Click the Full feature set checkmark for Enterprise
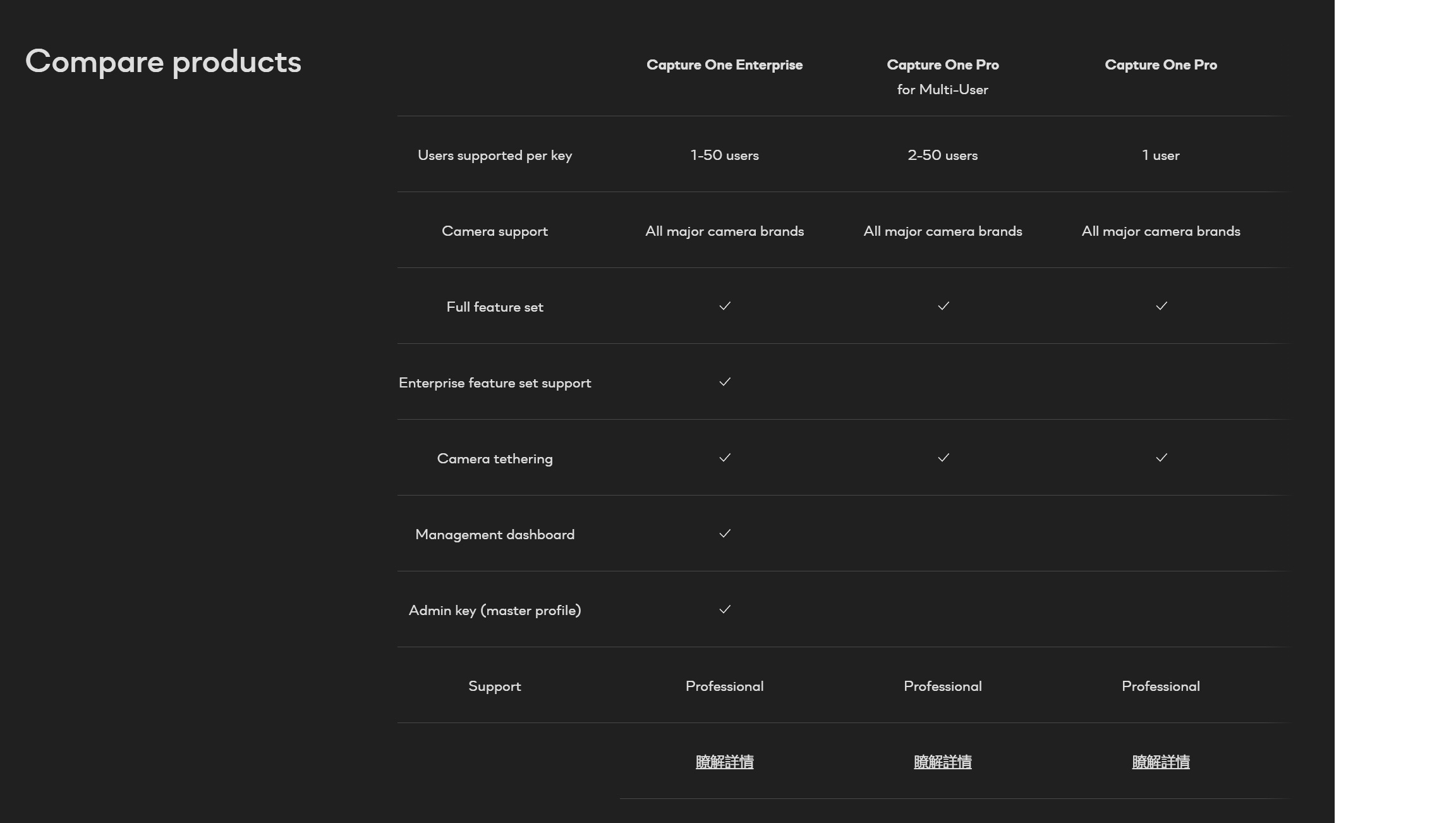This screenshot has height=823, width=1456. pyautogui.click(x=725, y=306)
